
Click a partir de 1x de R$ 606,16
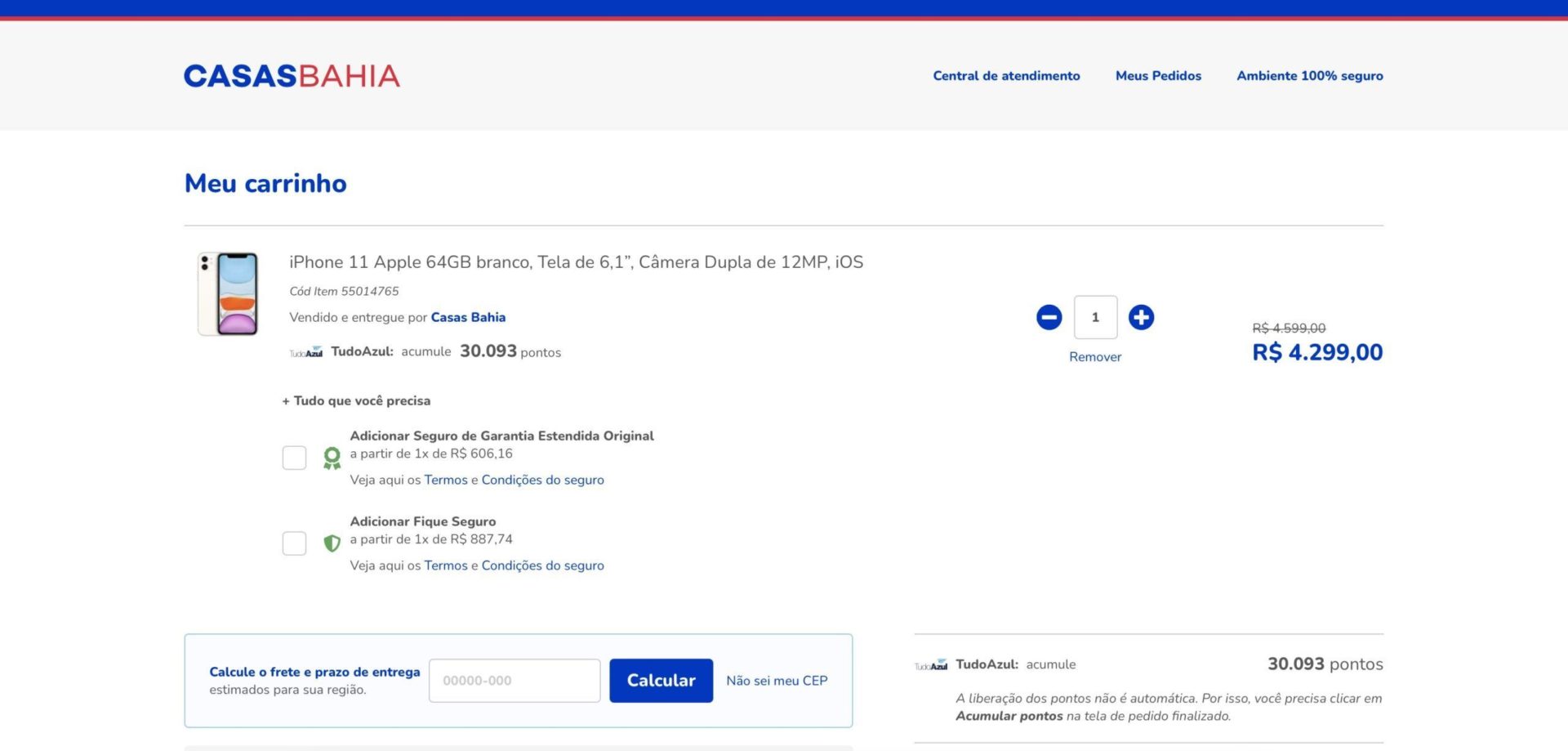[x=431, y=454]
